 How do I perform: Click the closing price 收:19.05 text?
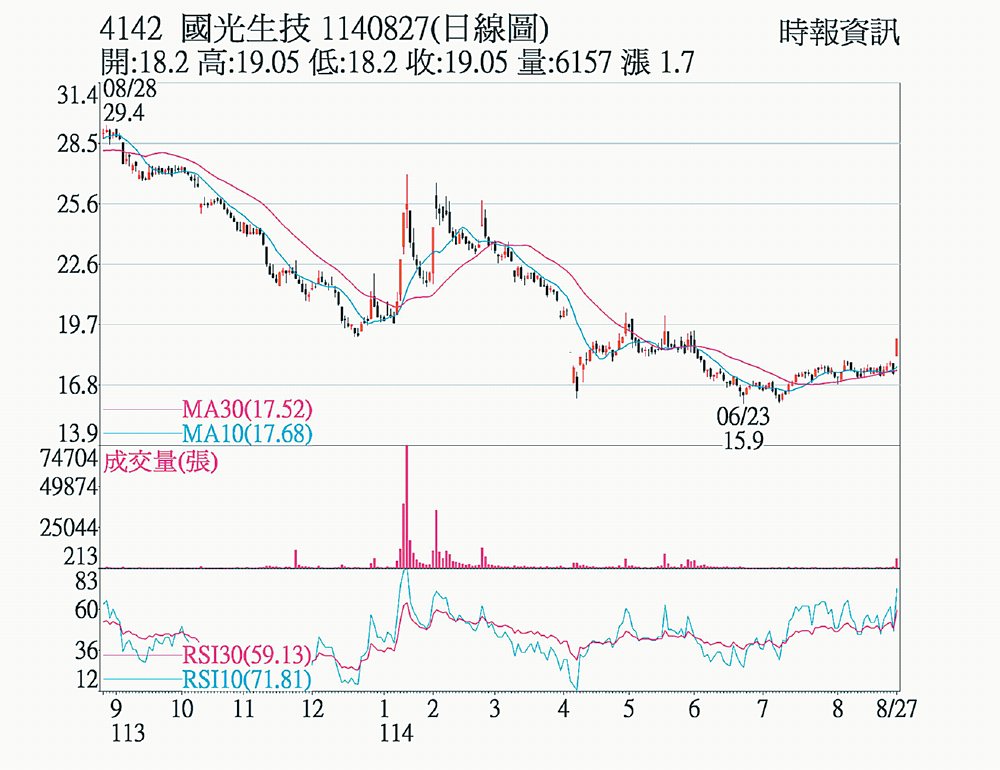pos(457,63)
